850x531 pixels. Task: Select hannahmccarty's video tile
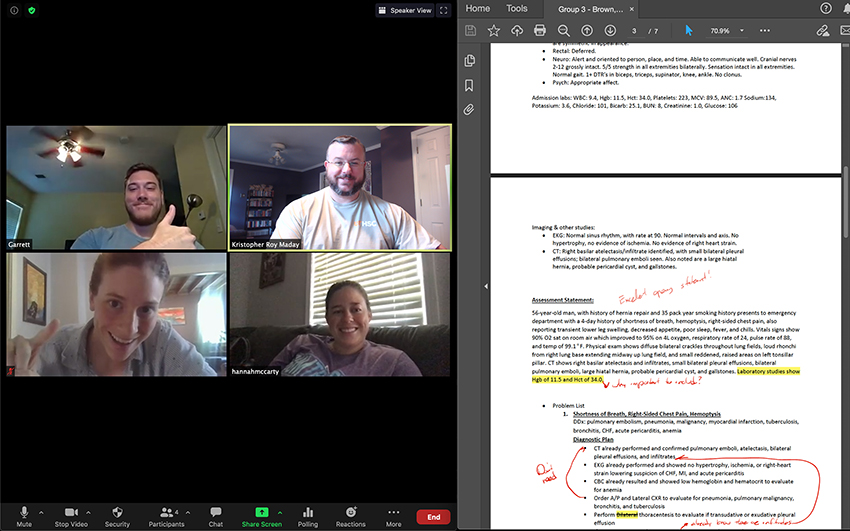coord(340,315)
